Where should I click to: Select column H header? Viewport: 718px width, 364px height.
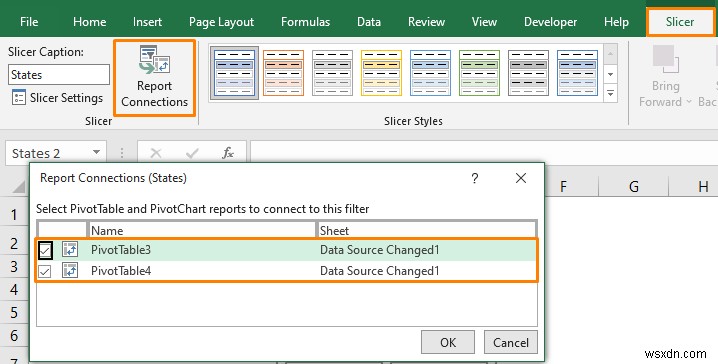[x=703, y=186]
